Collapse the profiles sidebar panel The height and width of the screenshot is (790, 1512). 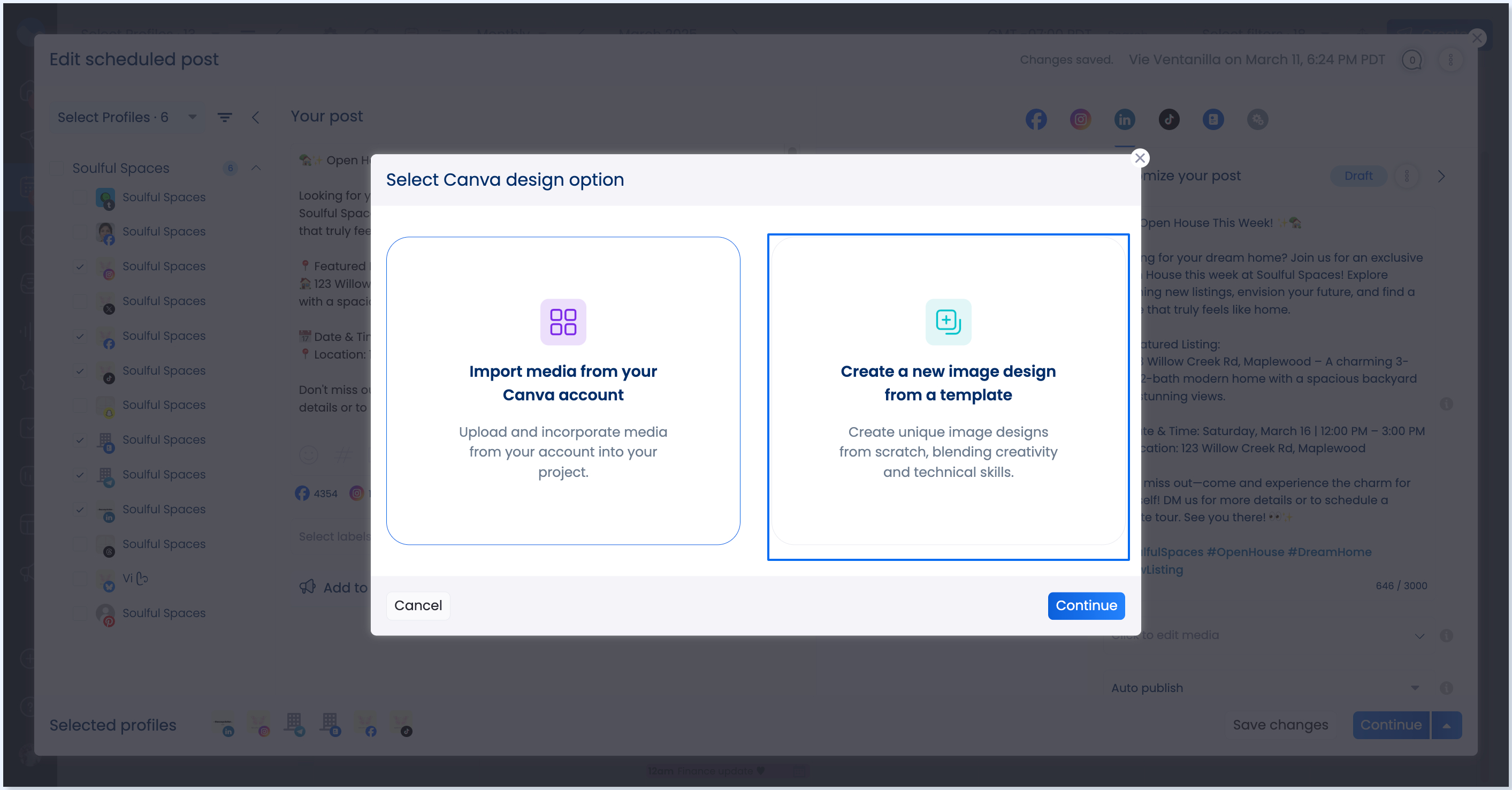[255, 117]
